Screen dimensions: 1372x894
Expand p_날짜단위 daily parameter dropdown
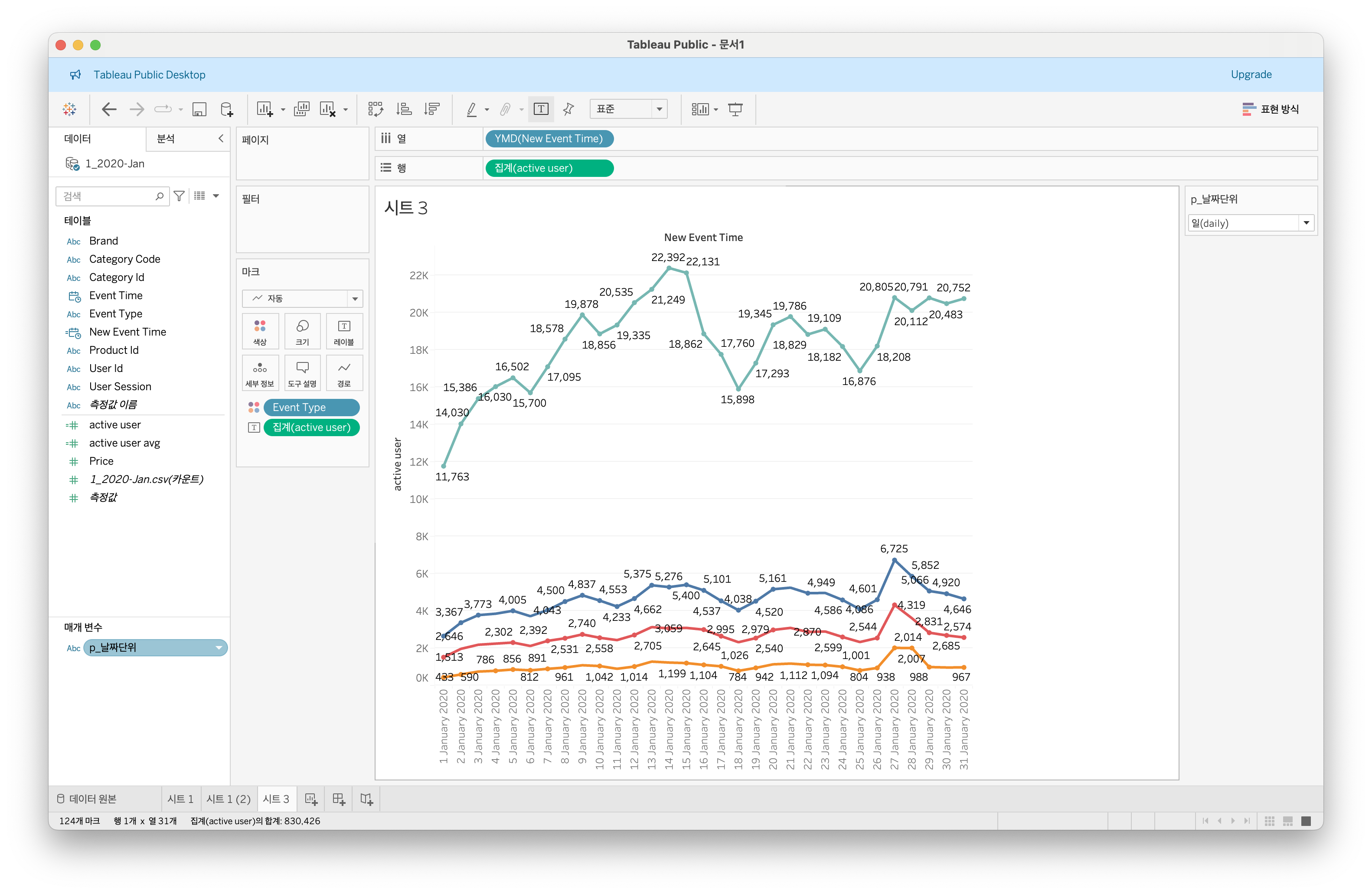(x=1306, y=223)
